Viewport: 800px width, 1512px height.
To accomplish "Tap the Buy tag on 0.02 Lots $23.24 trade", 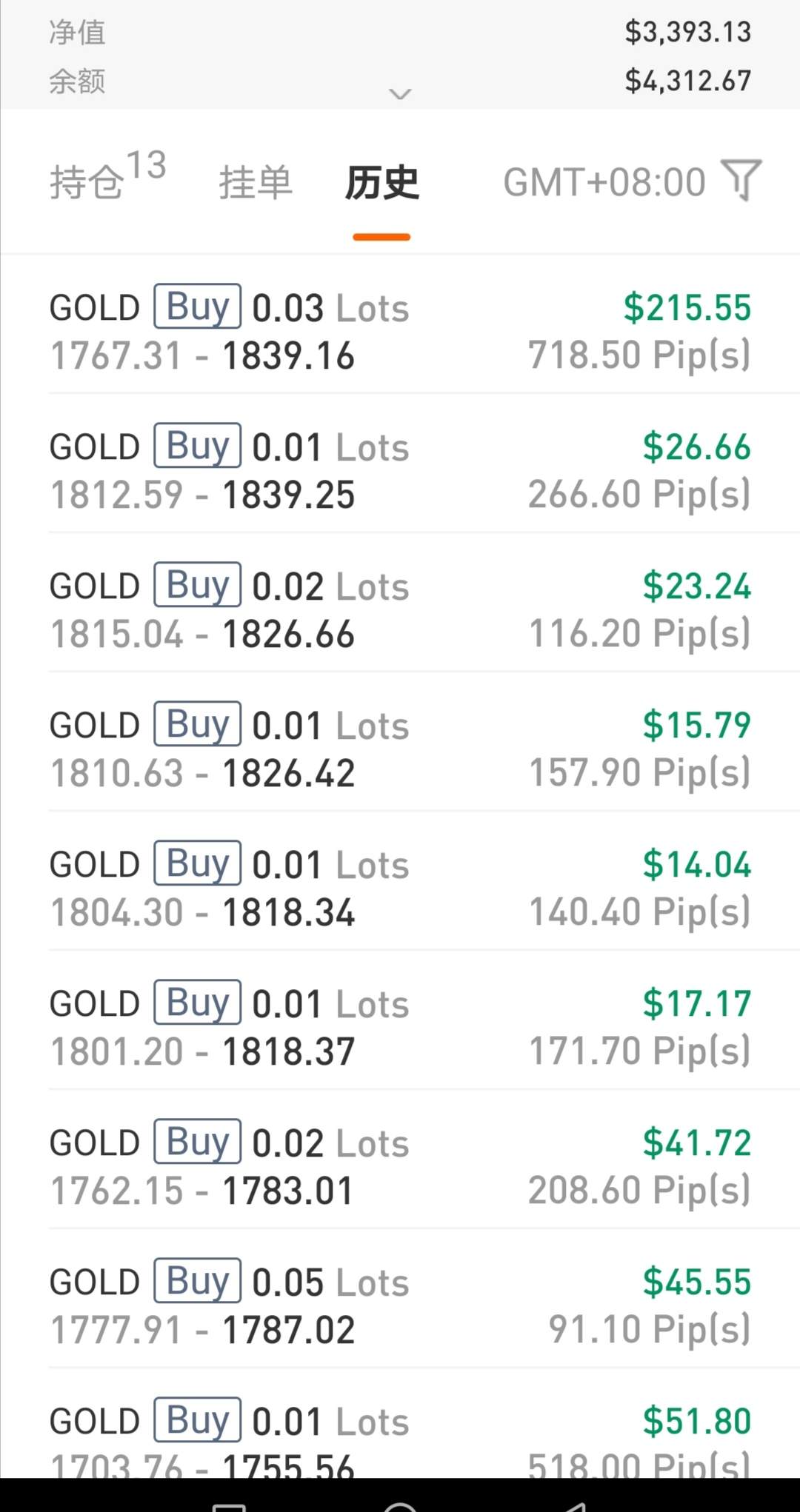I will (197, 584).
